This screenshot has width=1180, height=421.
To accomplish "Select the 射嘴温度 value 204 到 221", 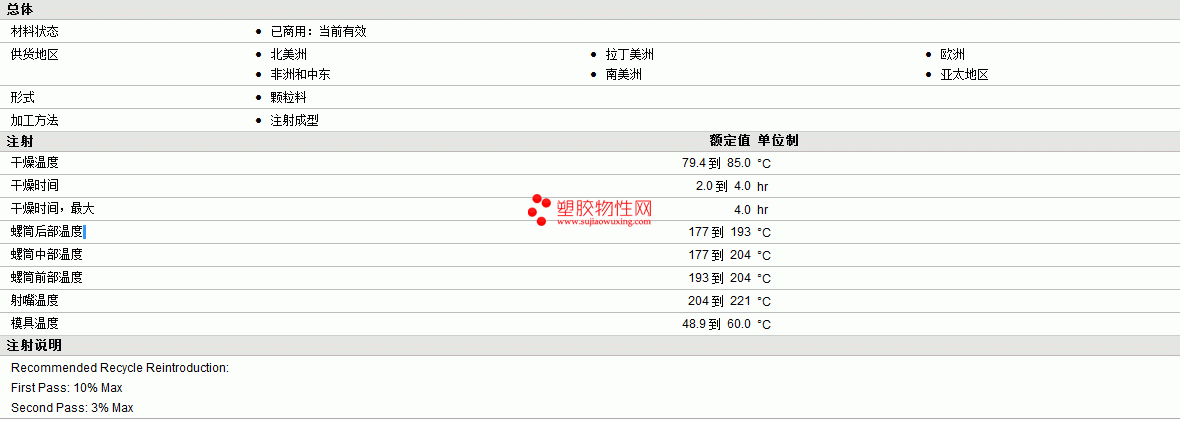I will click(719, 301).
